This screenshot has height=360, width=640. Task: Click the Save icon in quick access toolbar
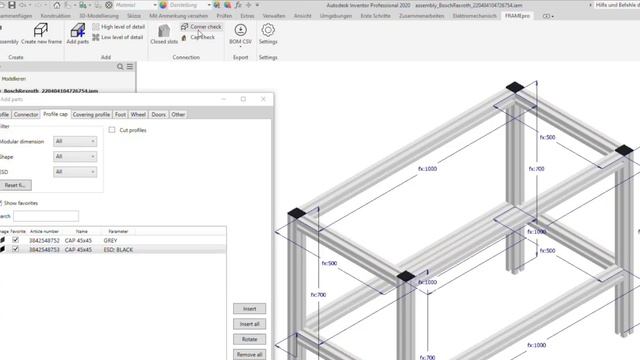pyautogui.click(x=12, y=5)
